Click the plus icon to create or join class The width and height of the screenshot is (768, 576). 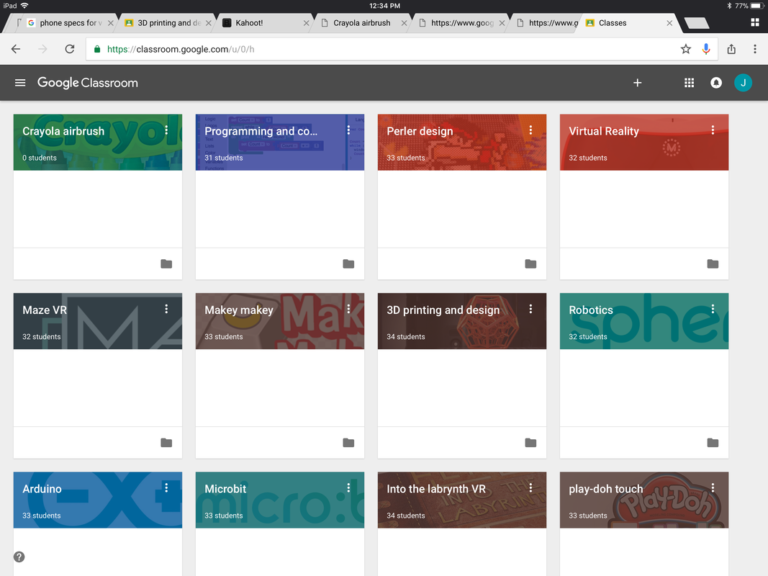[637, 83]
